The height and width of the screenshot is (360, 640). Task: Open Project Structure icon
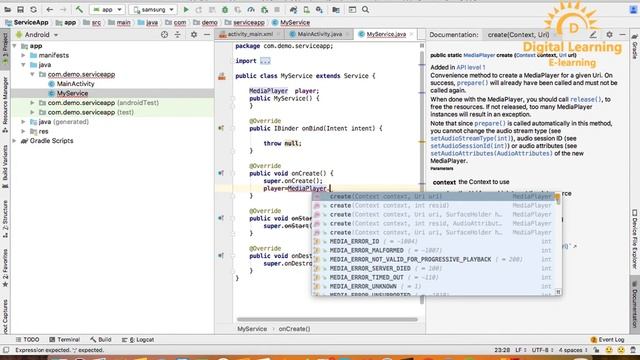coord(336,9)
